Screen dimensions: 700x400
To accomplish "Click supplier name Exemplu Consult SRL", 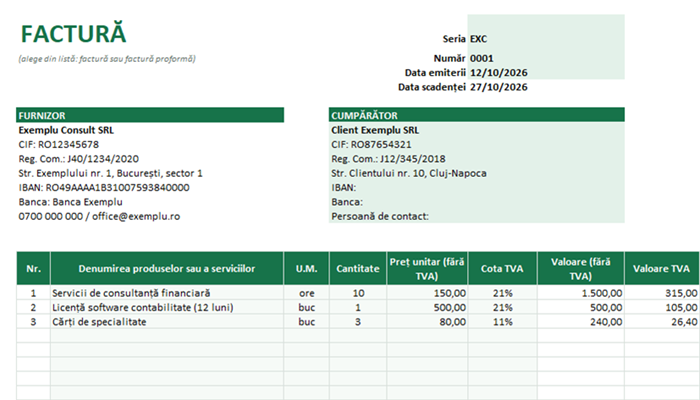I will [66, 130].
